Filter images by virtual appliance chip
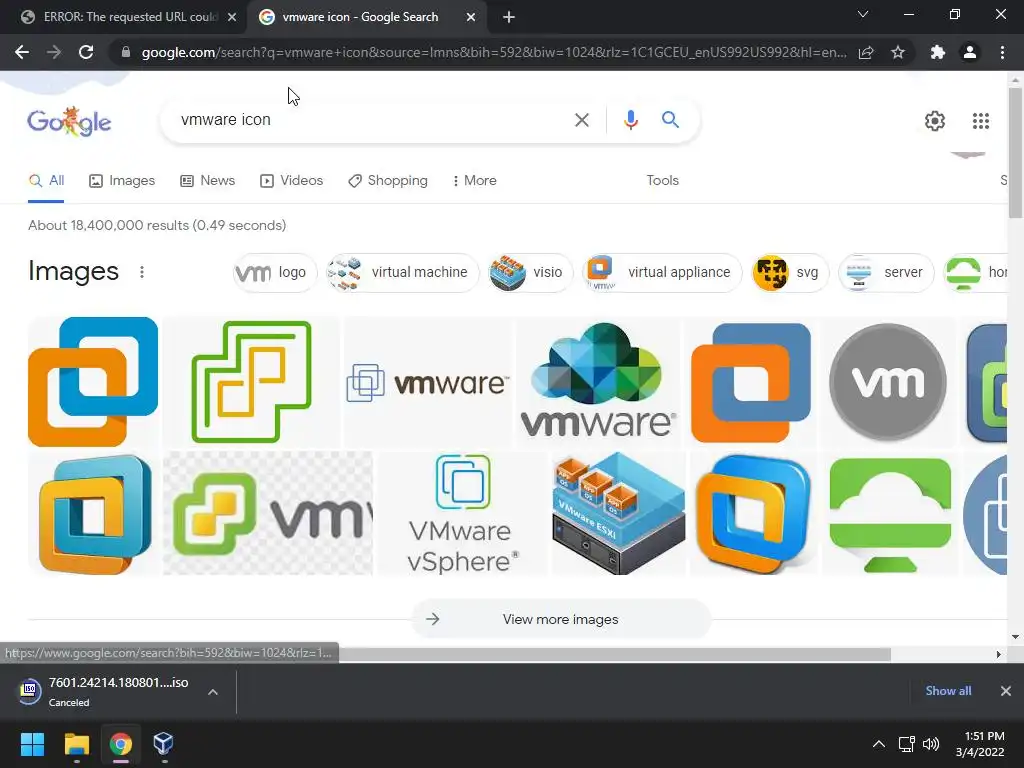This screenshot has height=768, width=1024. coord(662,272)
